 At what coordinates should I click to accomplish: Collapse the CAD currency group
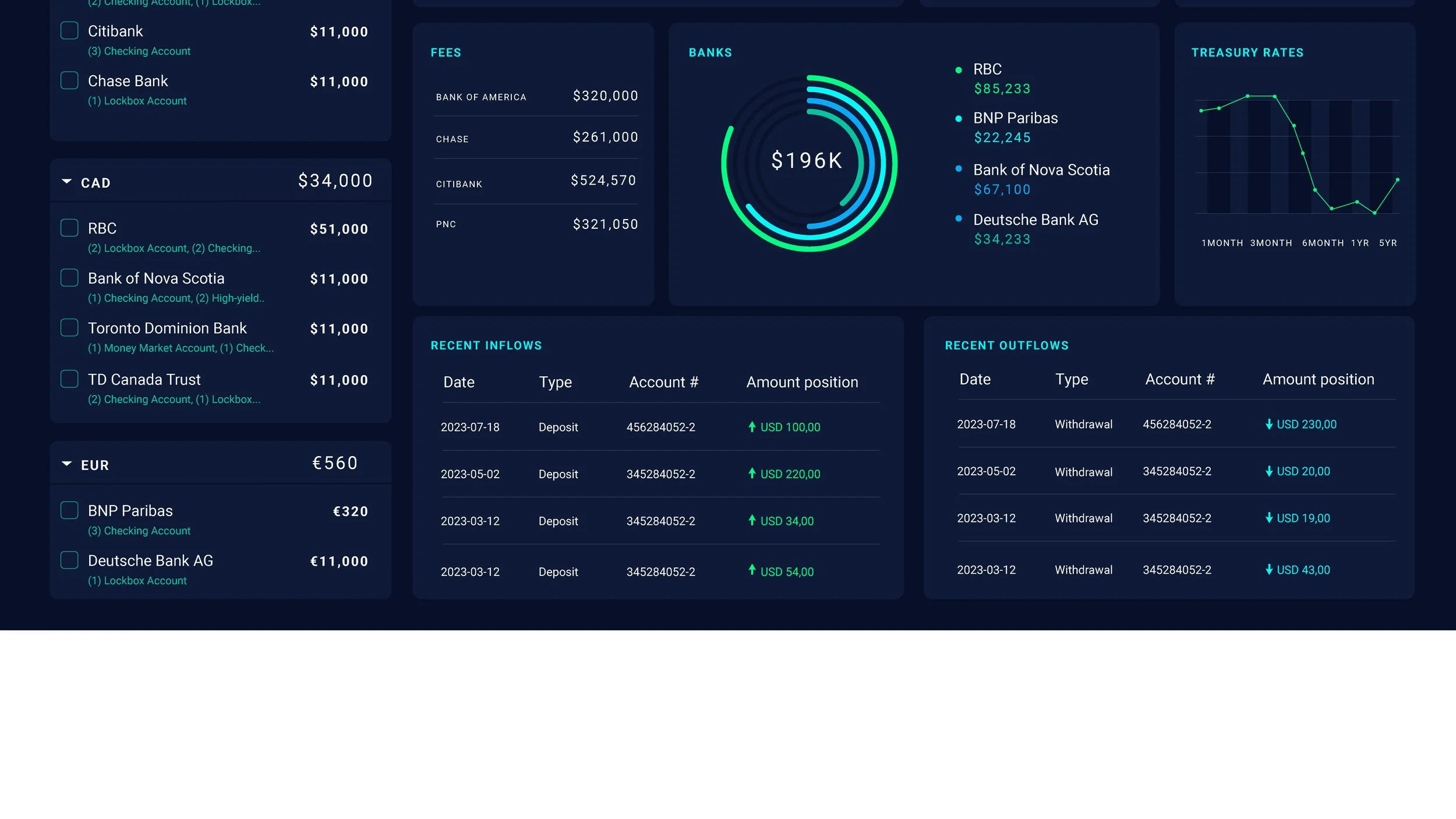(66, 181)
